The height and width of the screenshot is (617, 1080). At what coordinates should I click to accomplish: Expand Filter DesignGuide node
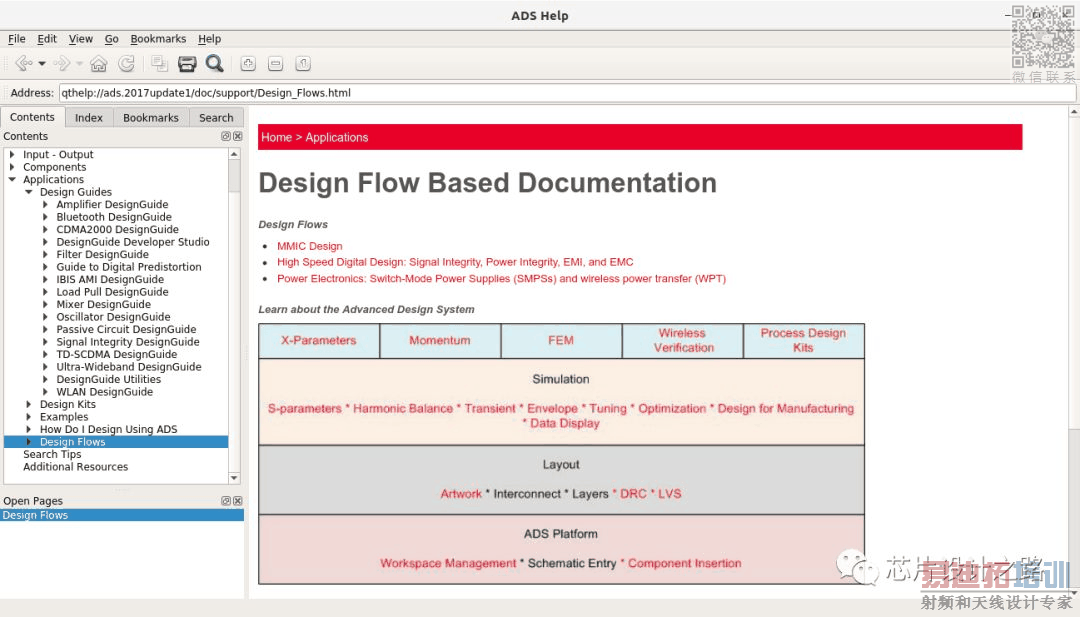click(x=45, y=254)
